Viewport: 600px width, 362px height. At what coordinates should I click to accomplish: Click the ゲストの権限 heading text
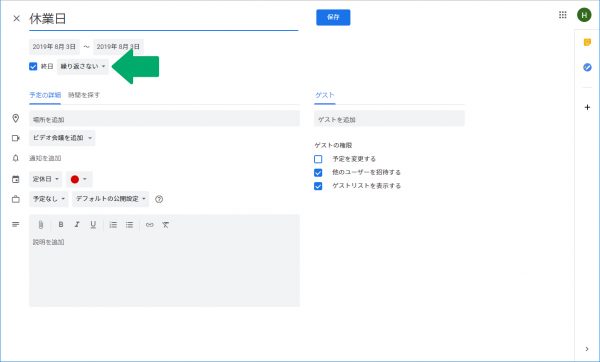click(x=333, y=145)
